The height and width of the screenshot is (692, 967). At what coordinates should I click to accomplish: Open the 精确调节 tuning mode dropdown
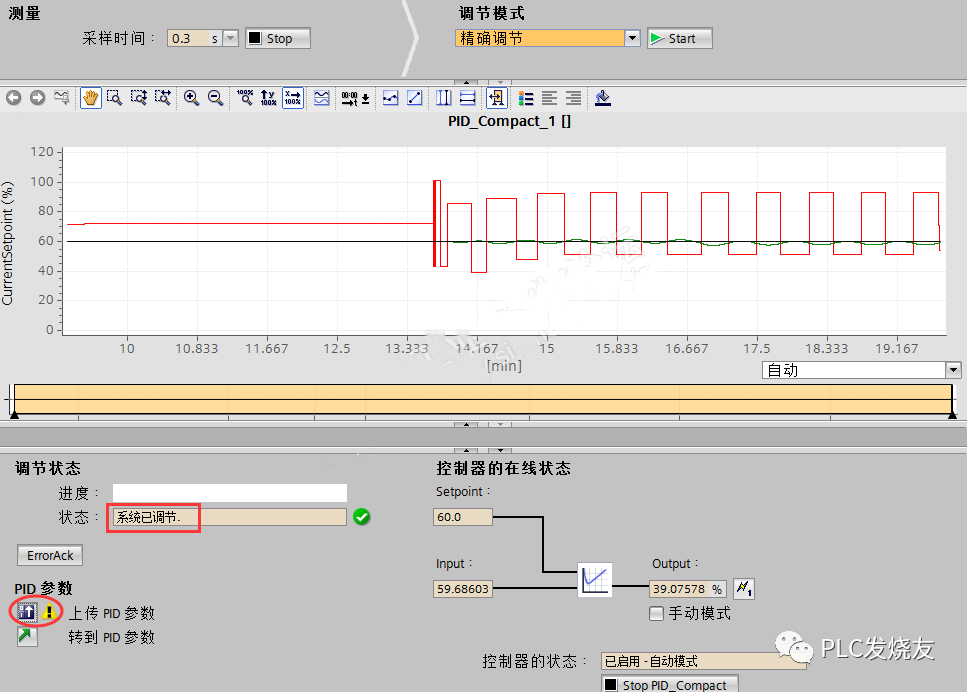[x=632, y=38]
